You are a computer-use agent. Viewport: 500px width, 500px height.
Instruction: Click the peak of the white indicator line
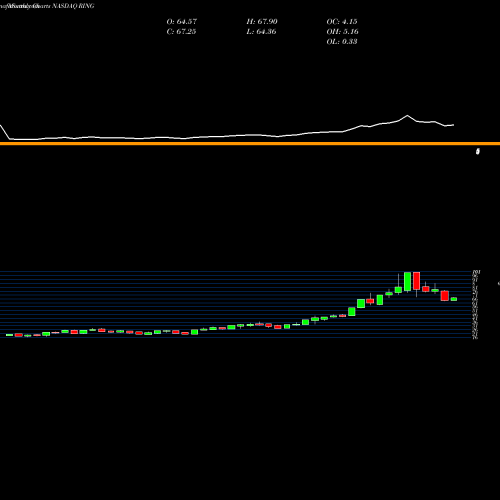point(407,115)
